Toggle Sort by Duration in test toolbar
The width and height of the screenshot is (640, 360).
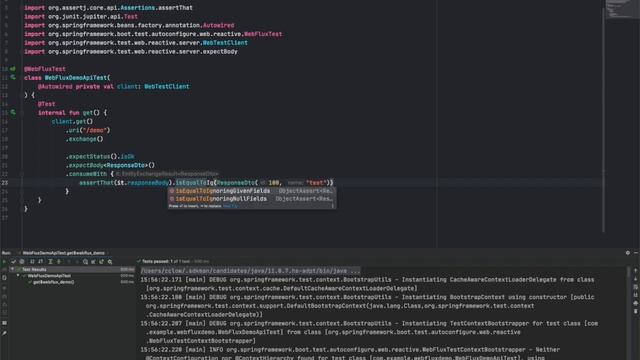click(40, 262)
